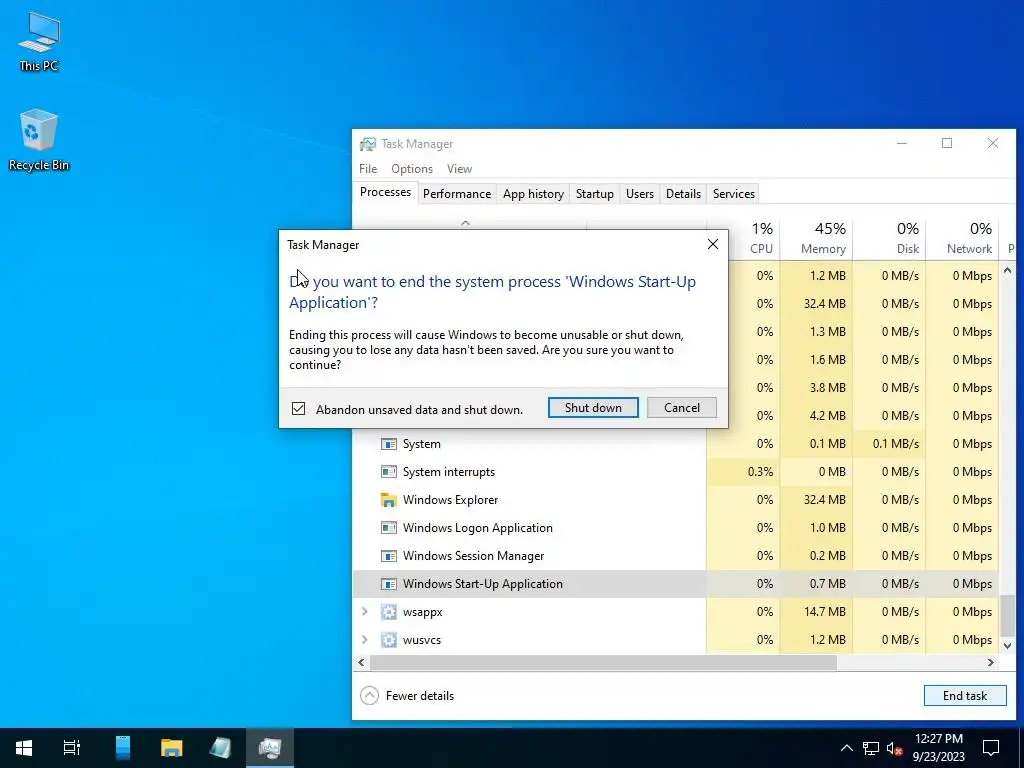Open the Options menu
Screen dimensions: 1024x768
(412, 168)
